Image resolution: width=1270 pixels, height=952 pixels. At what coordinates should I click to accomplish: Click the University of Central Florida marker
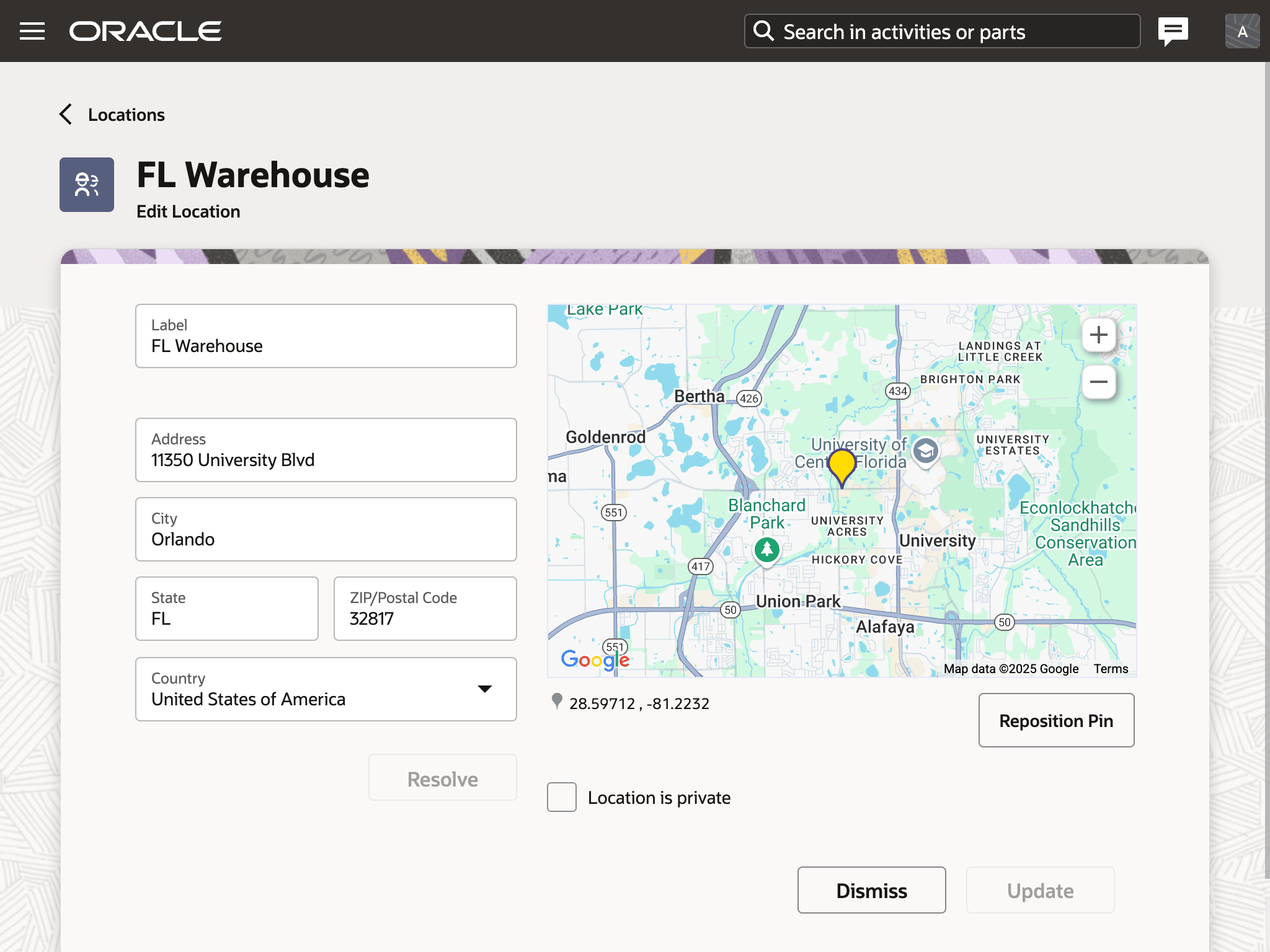click(x=926, y=451)
